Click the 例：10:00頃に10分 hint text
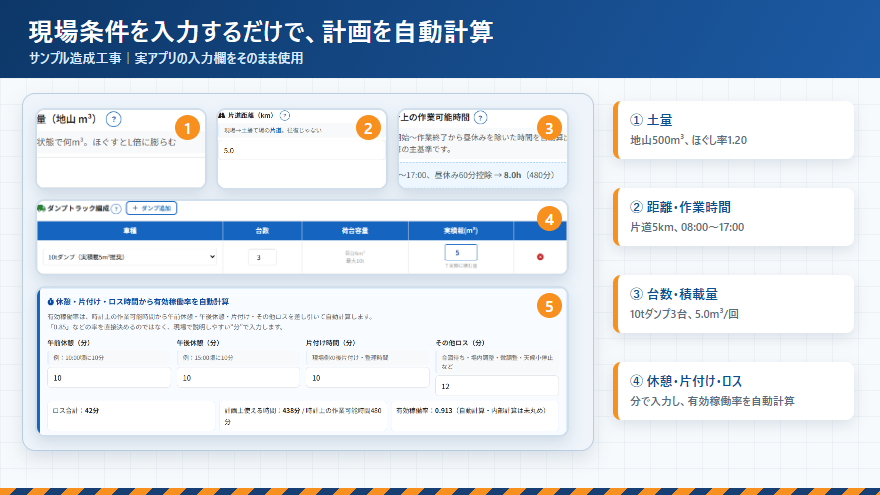Image resolution: width=880 pixels, height=495 pixels. 78,358
